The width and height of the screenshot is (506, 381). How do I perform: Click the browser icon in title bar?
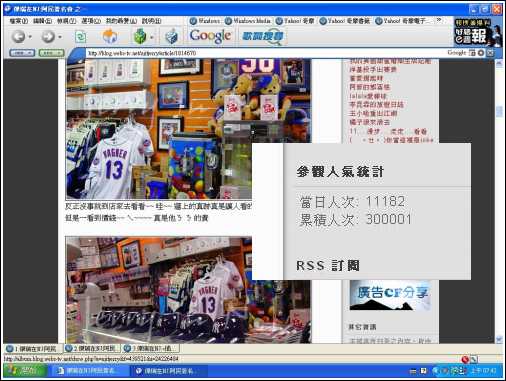pyautogui.click(x=8, y=9)
